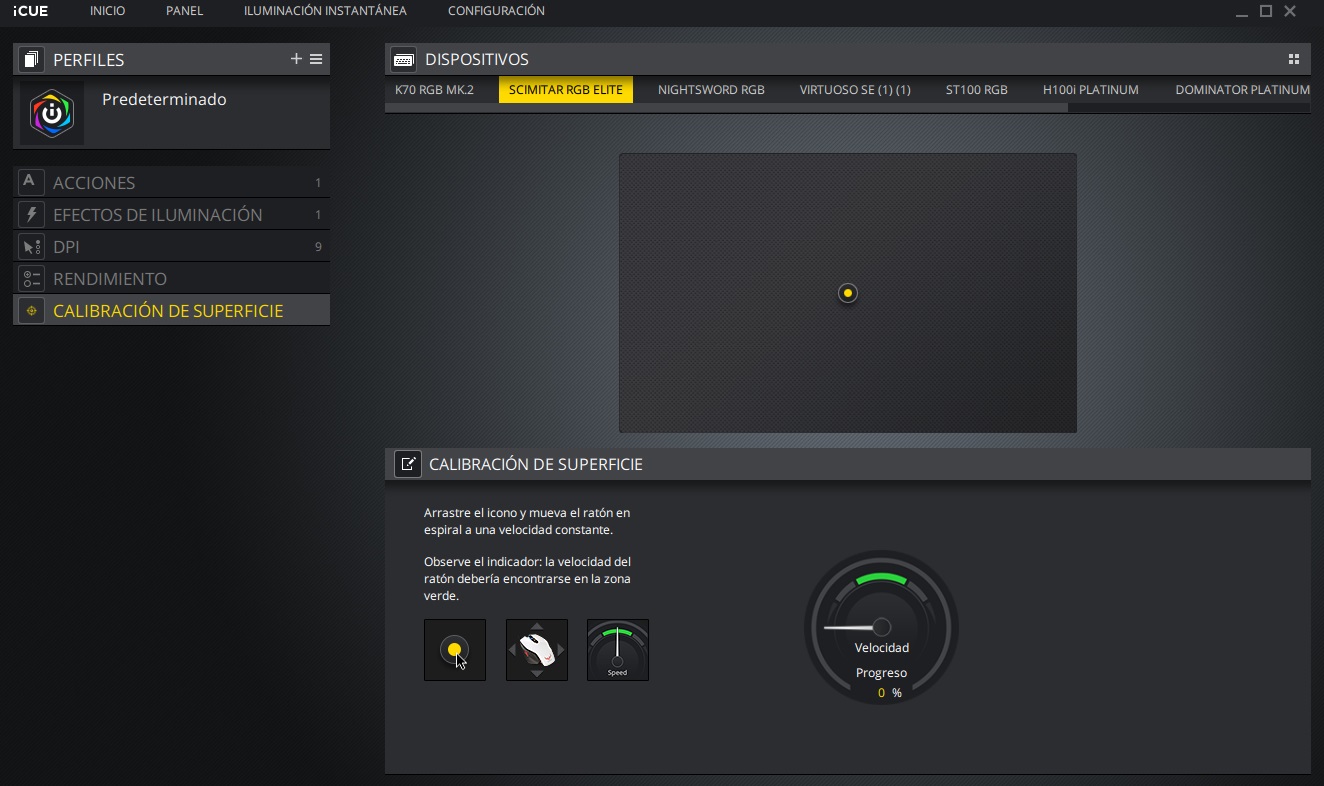The width and height of the screenshot is (1324, 786).
Task: Go to Iluminación Instantánea menu
Action: point(325,11)
